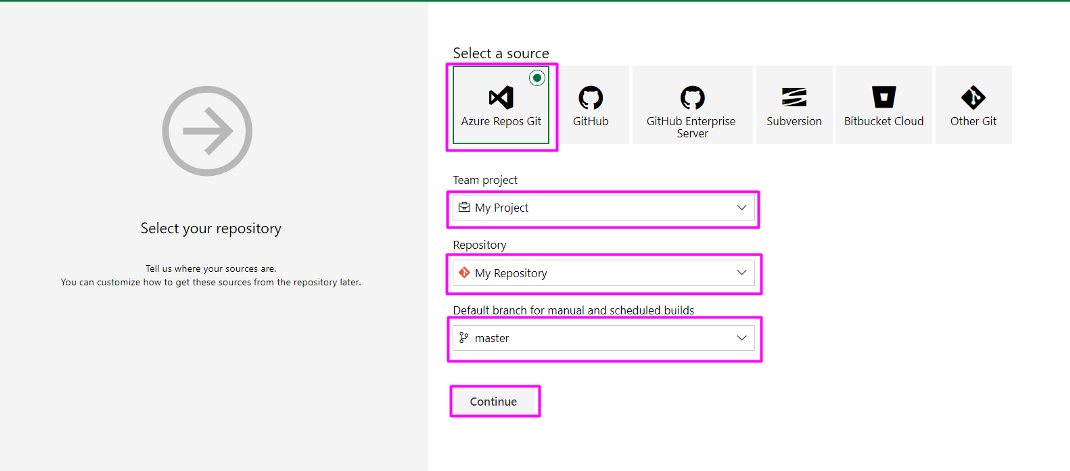
Task: Click the 'Repository' field label
Action: [480, 245]
